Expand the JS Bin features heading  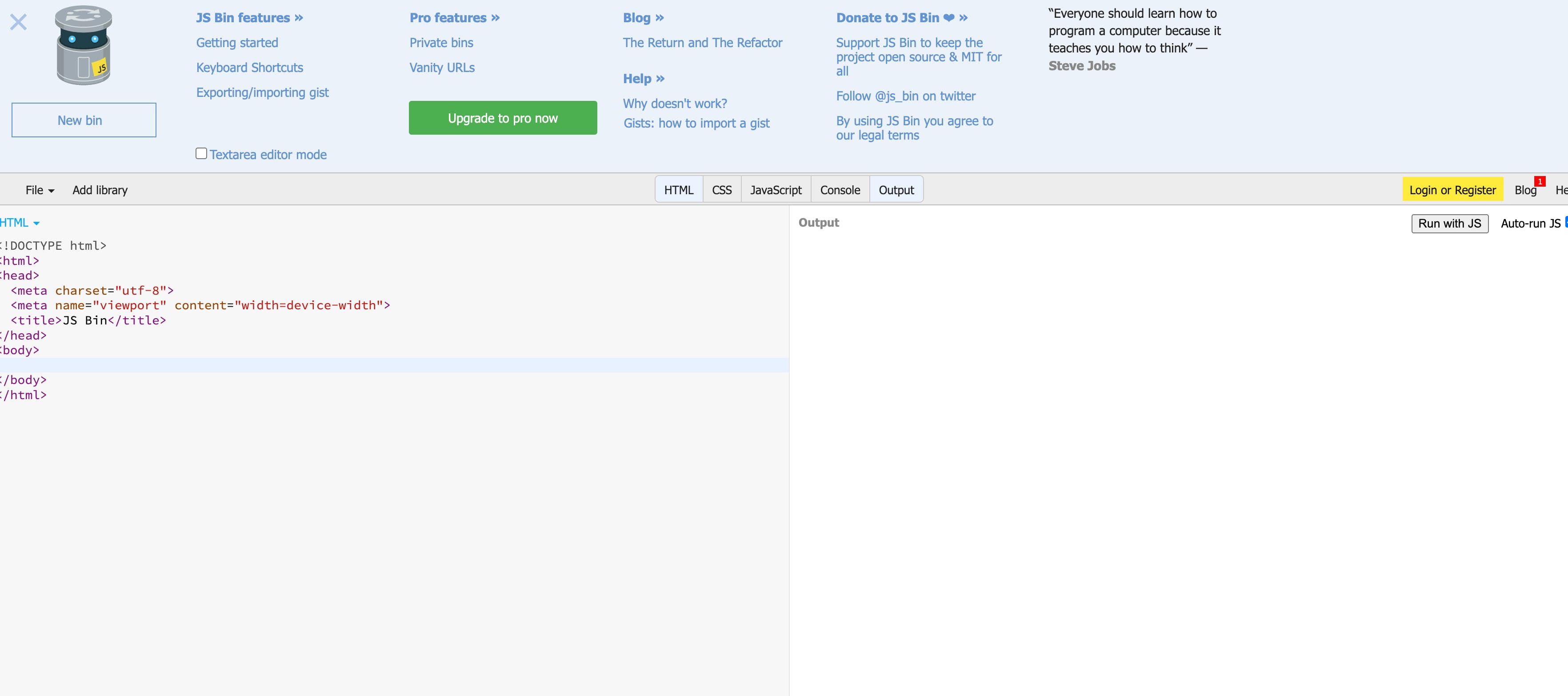click(x=249, y=18)
